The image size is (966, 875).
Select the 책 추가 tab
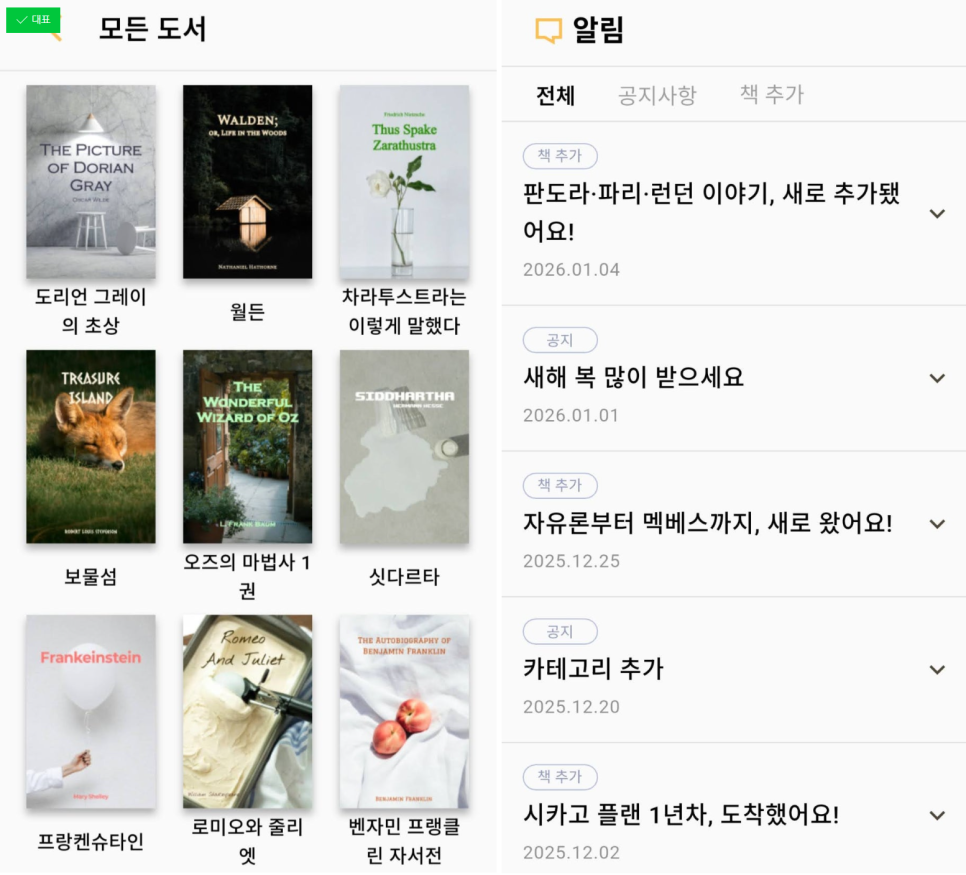click(x=771, y=94)
